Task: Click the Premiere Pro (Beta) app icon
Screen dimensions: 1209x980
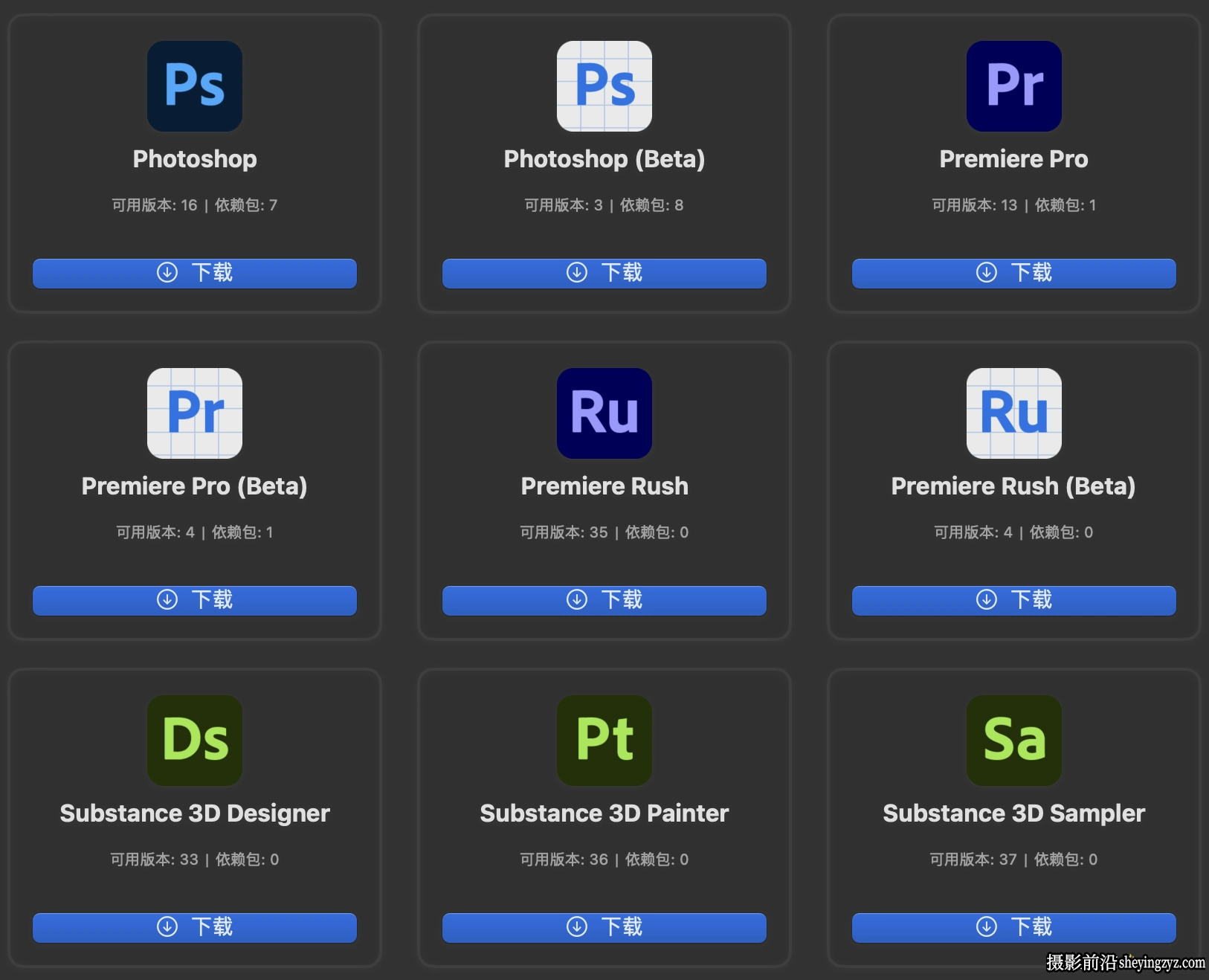Action: click(x=195, y=413)
